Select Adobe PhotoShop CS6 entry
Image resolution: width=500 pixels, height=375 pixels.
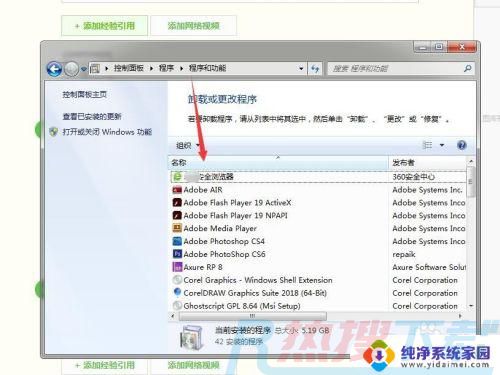[224, 254]
